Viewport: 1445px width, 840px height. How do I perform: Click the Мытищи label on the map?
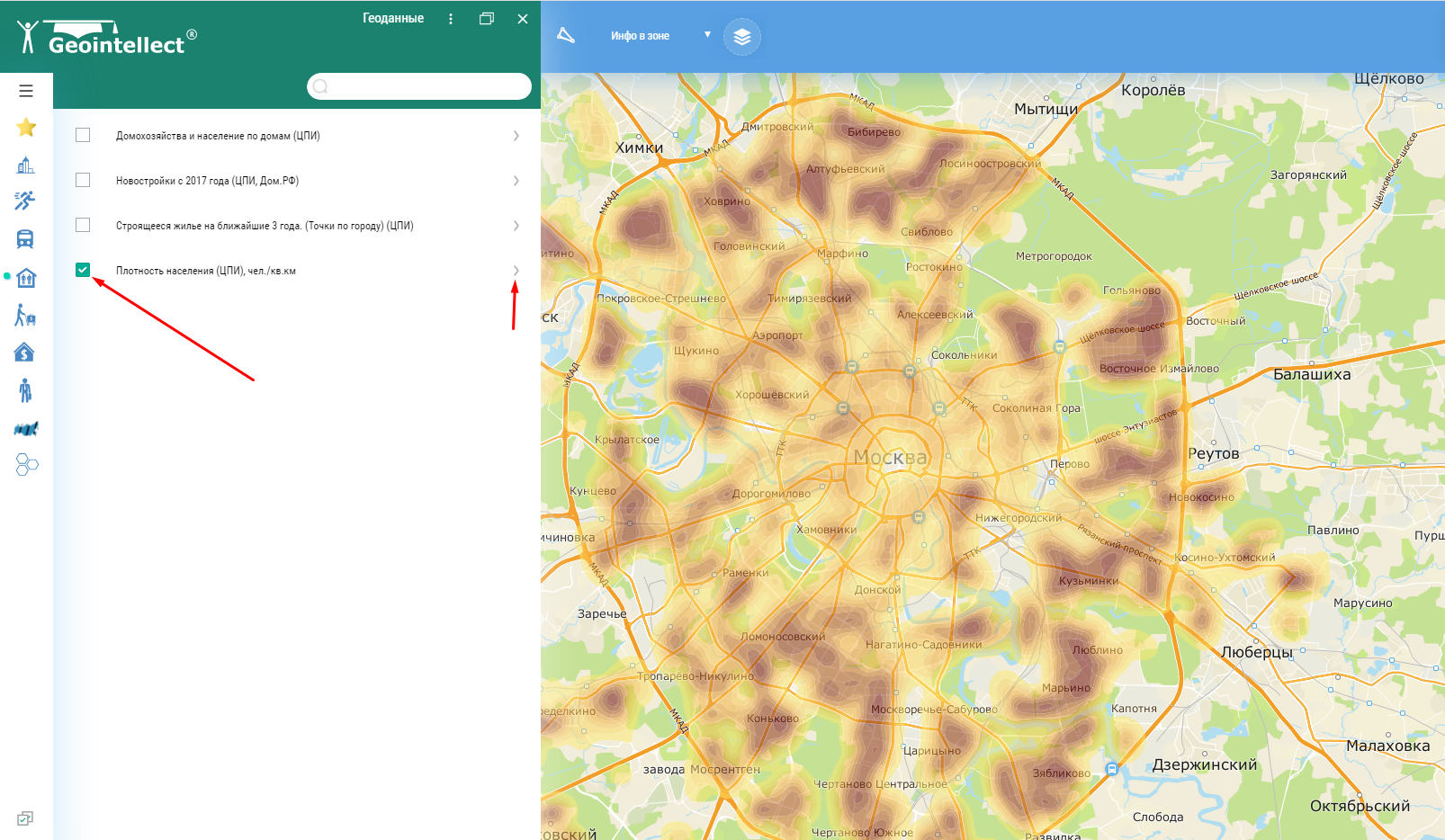(x=1046, y=109)
